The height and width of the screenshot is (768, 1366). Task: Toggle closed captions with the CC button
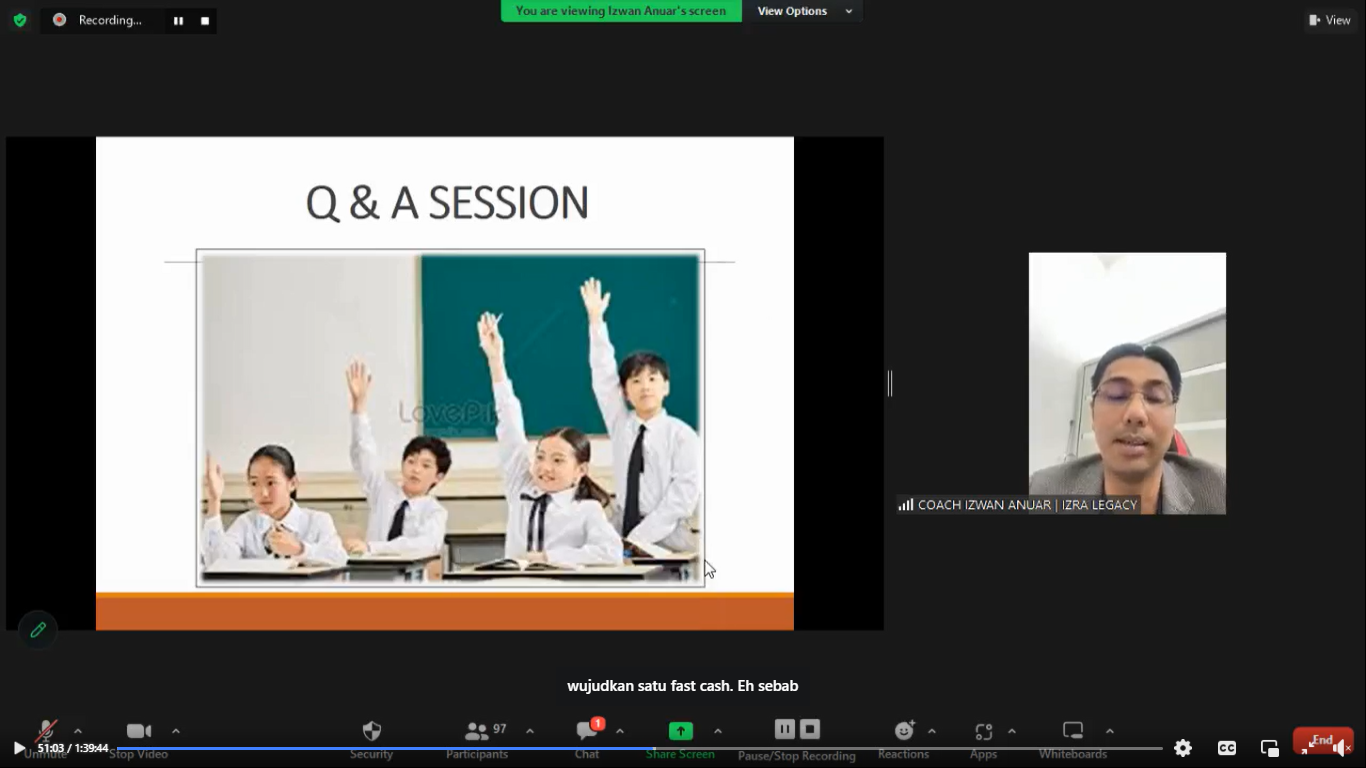1227,748
